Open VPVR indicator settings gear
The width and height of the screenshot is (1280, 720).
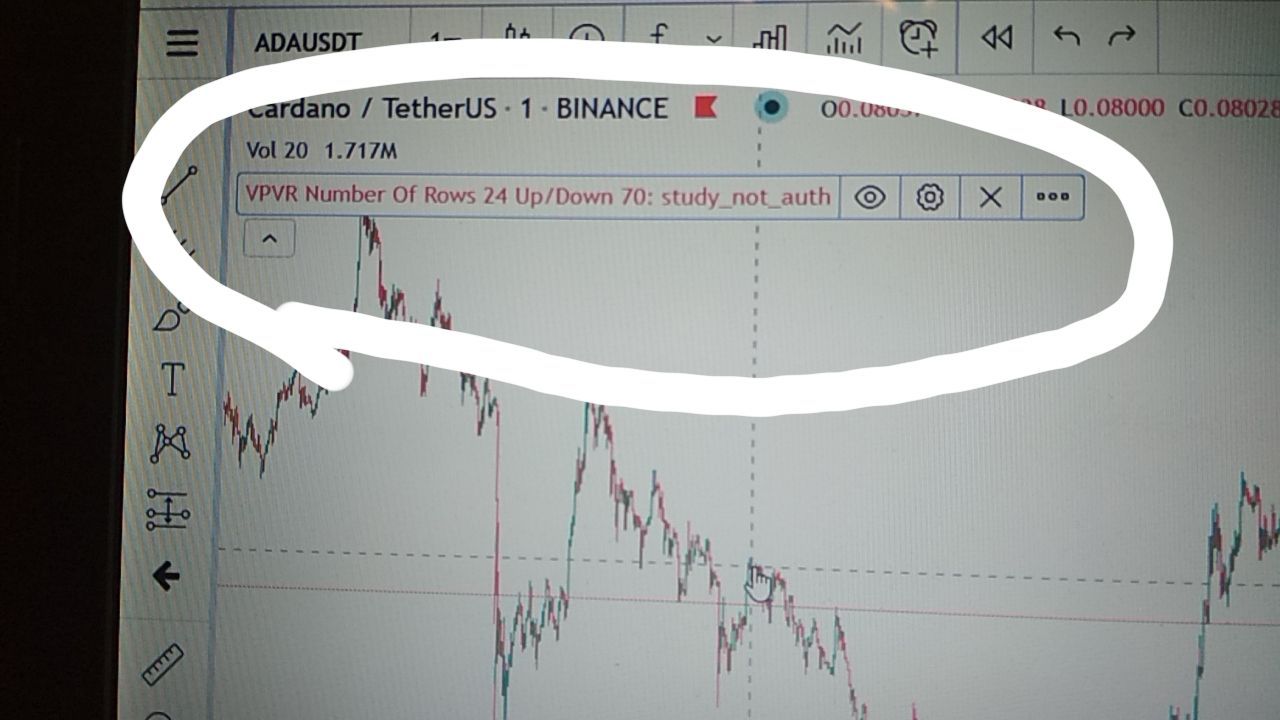pos(930,197)
